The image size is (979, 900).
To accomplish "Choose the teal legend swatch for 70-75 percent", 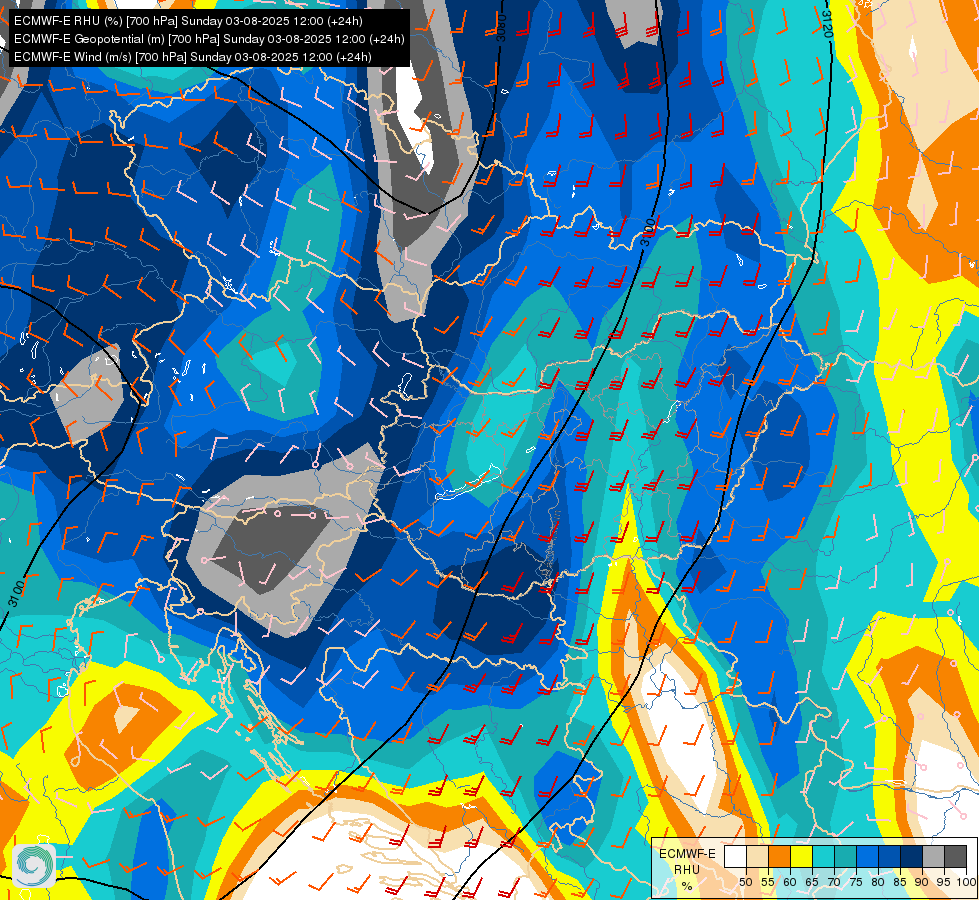I will coord(846,856).
